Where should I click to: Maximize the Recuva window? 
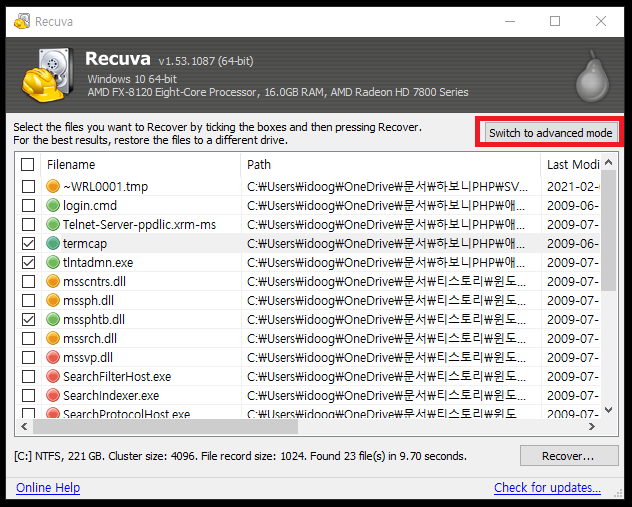[555, 21]
